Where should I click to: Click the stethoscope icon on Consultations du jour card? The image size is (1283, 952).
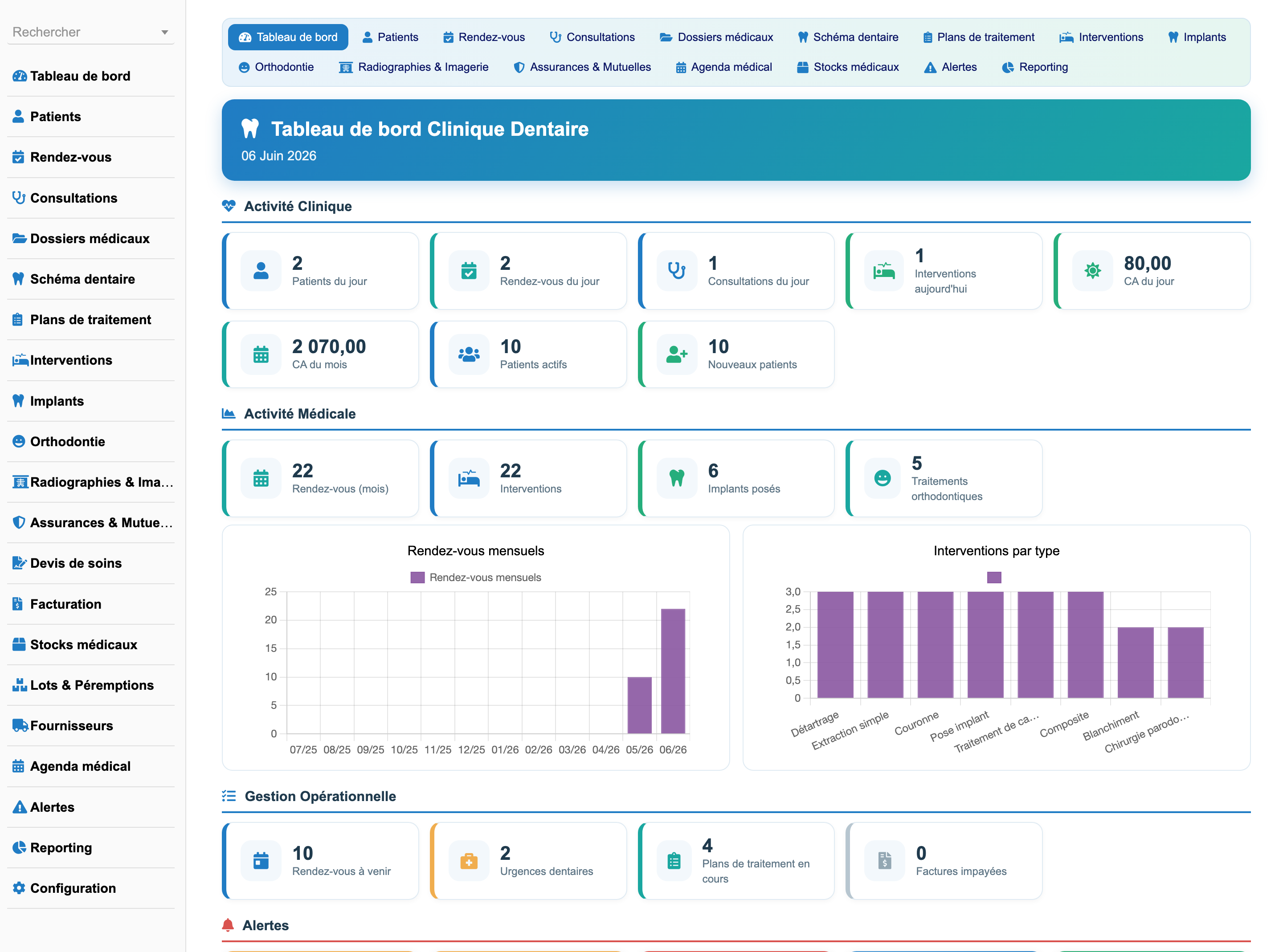point(676,271)
